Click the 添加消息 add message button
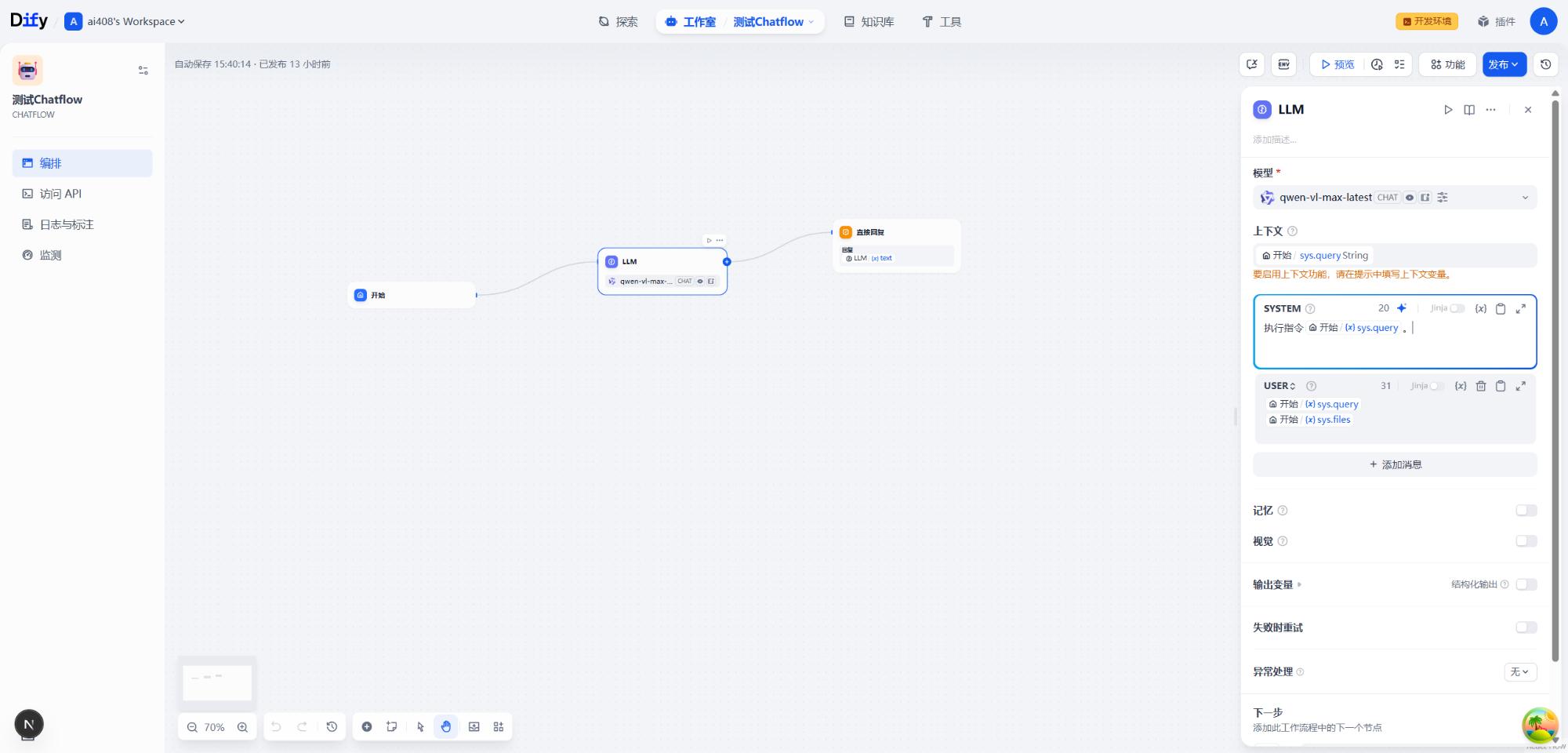Screen dimensions: 1568x753 point(1395,464)
